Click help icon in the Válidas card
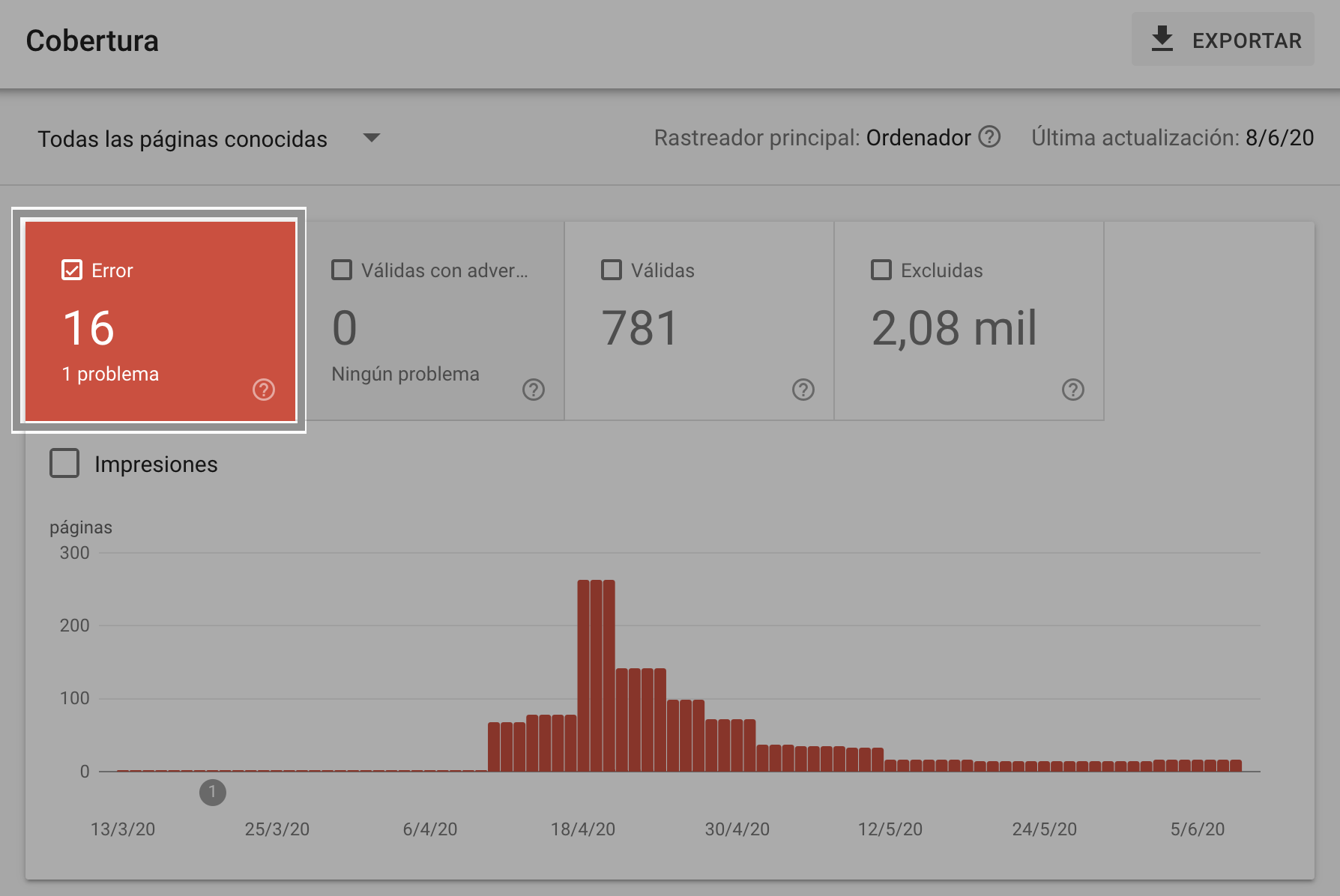 point(803,390)
